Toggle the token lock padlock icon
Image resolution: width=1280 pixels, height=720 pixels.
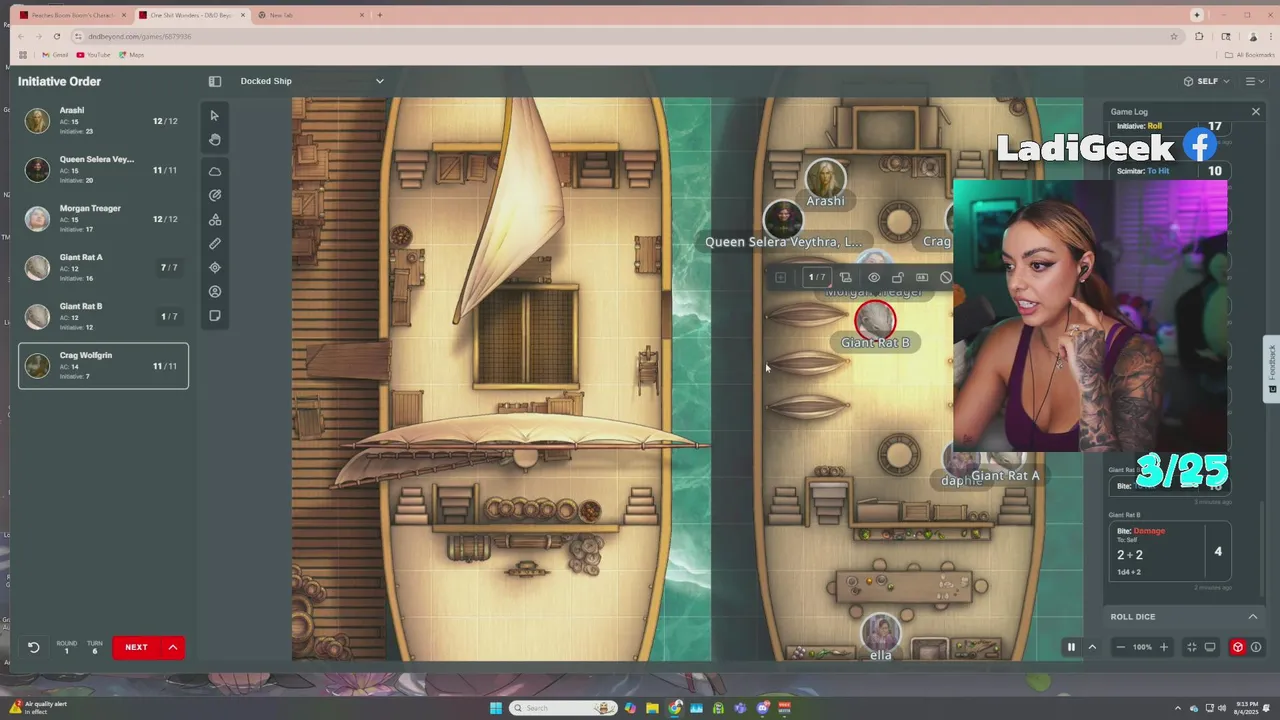coord(898,277)
